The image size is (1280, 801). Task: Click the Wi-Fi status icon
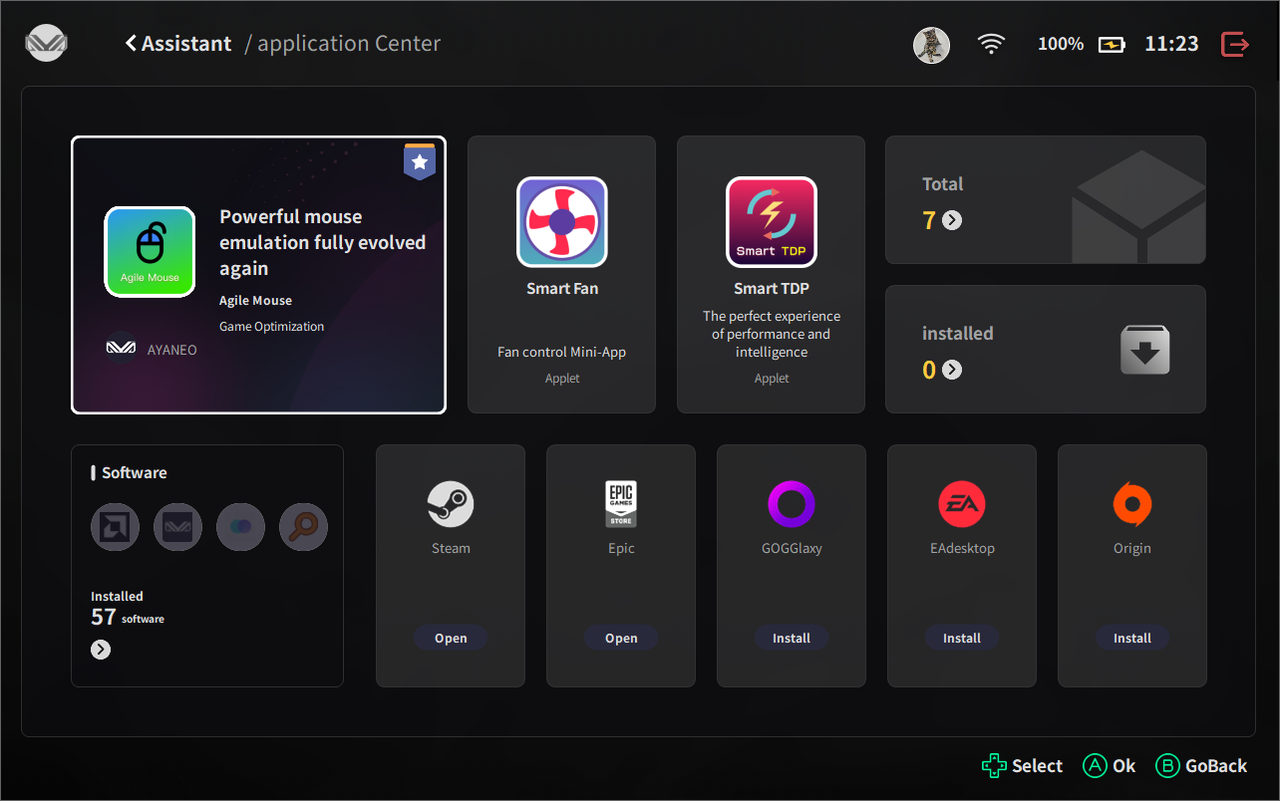tap(991, 44)
